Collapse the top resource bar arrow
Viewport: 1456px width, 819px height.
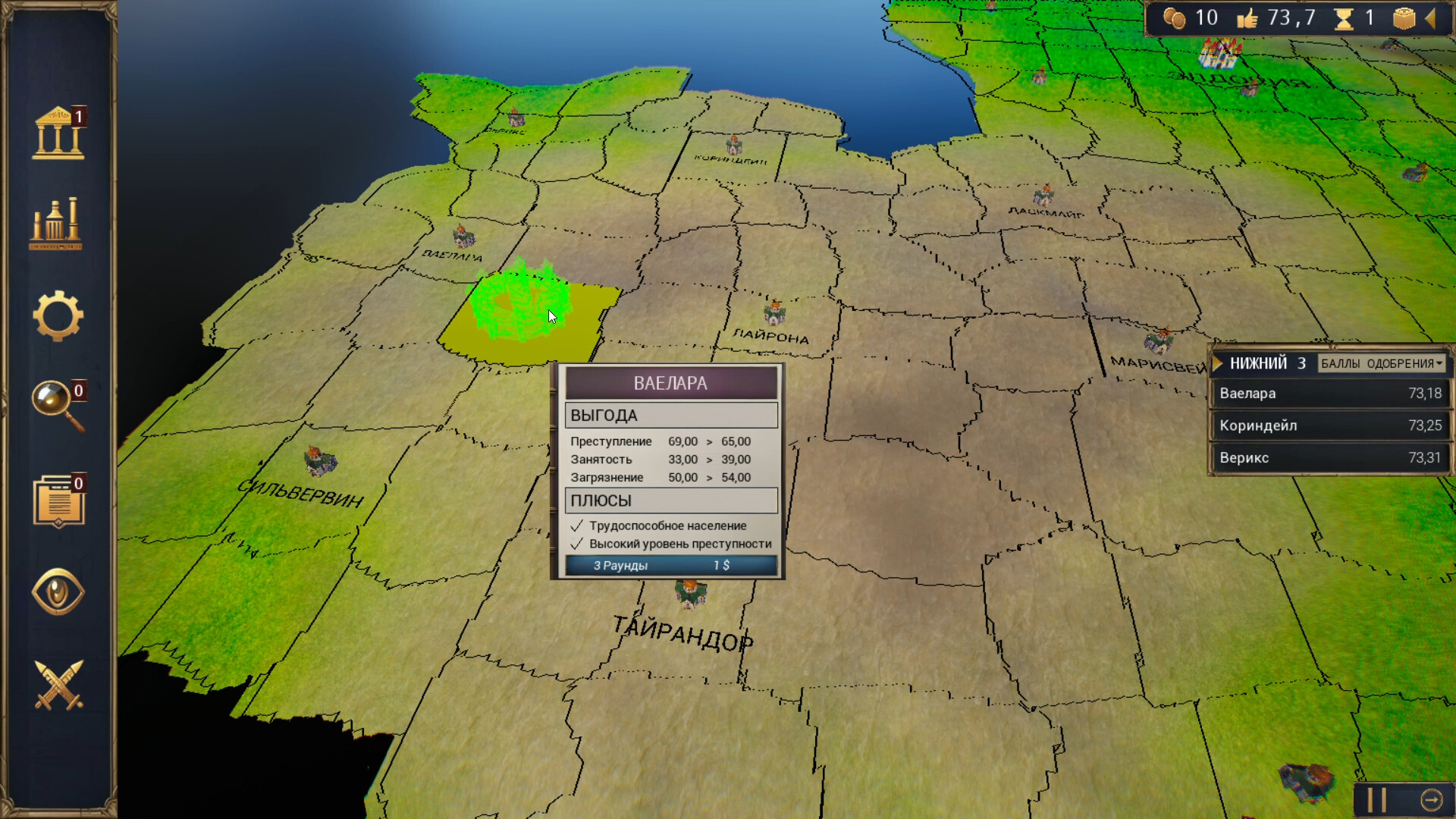(1431, 18)
